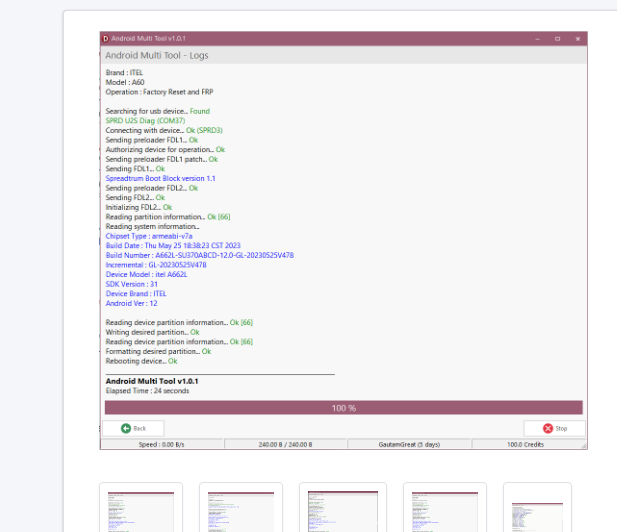Click 'Authorizing device for operation' log line
The height and width of the screenshot is (532, 617).
pos(165,150)
